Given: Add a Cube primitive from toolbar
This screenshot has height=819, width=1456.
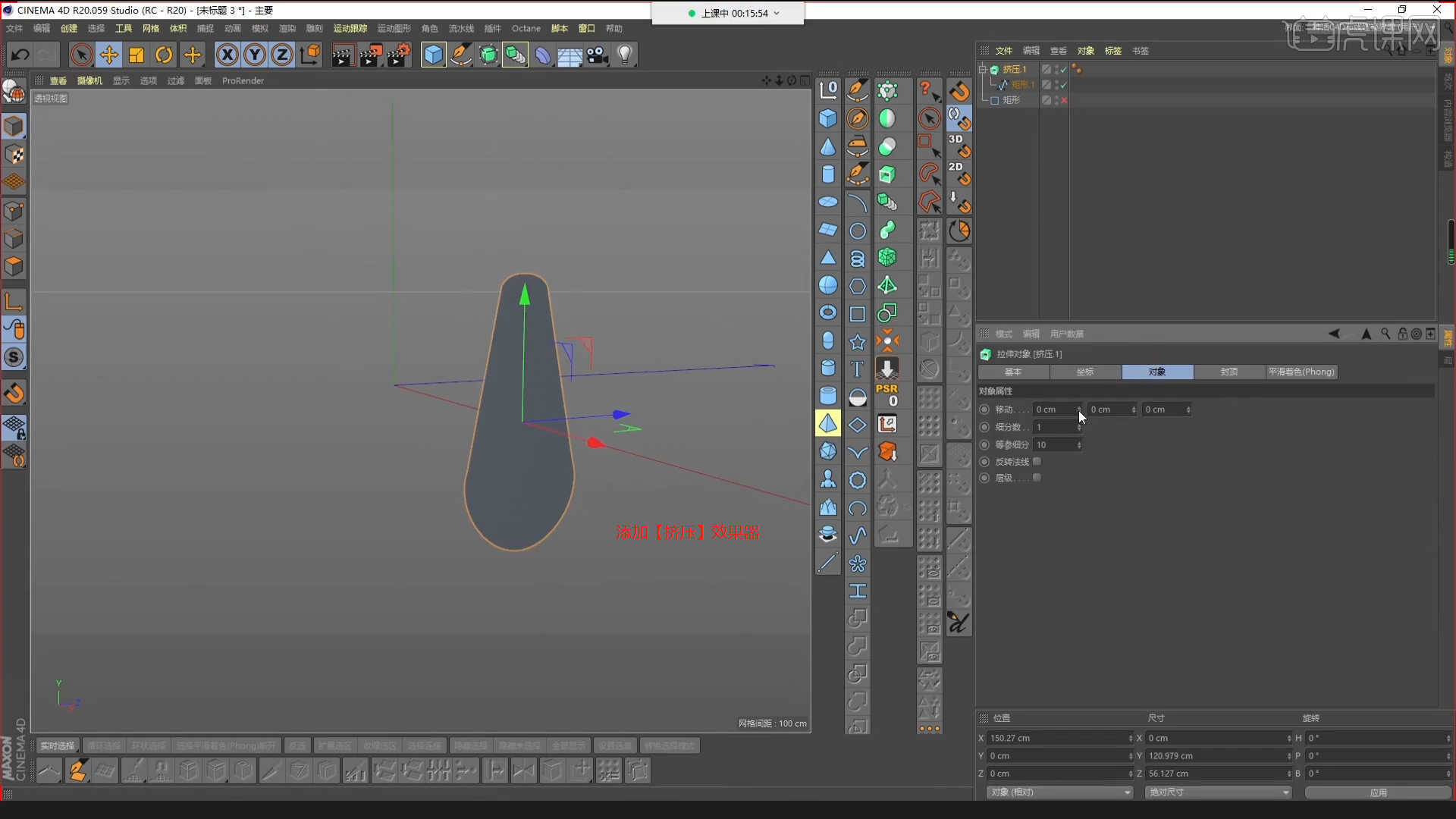Looking at the screenshot, I should [433, 55].
